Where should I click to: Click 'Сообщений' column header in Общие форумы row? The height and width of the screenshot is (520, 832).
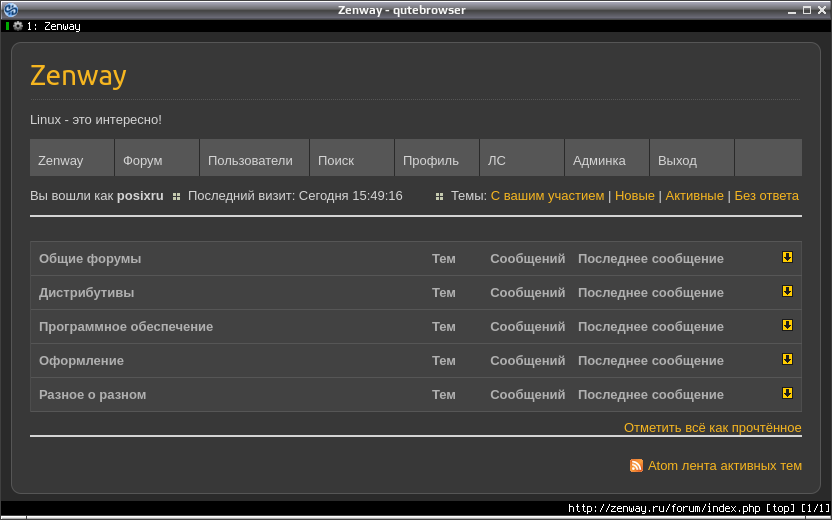click(x=527, y=258)
